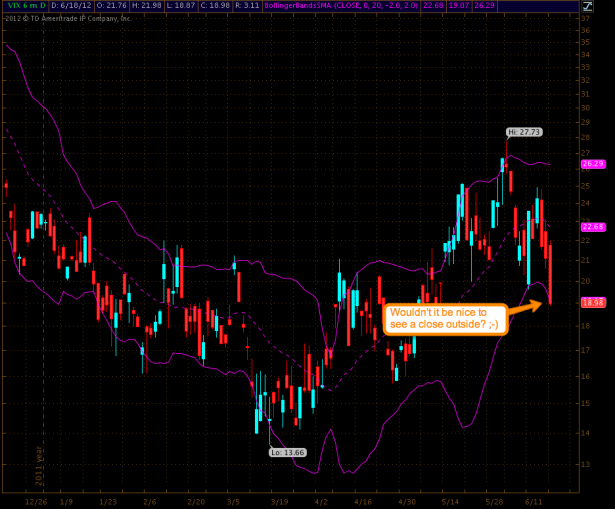Image resolution: width=615 pixels, height=509 pixels.
Task: Click the O: 21.76 open value
Action: tap(115, 6)
